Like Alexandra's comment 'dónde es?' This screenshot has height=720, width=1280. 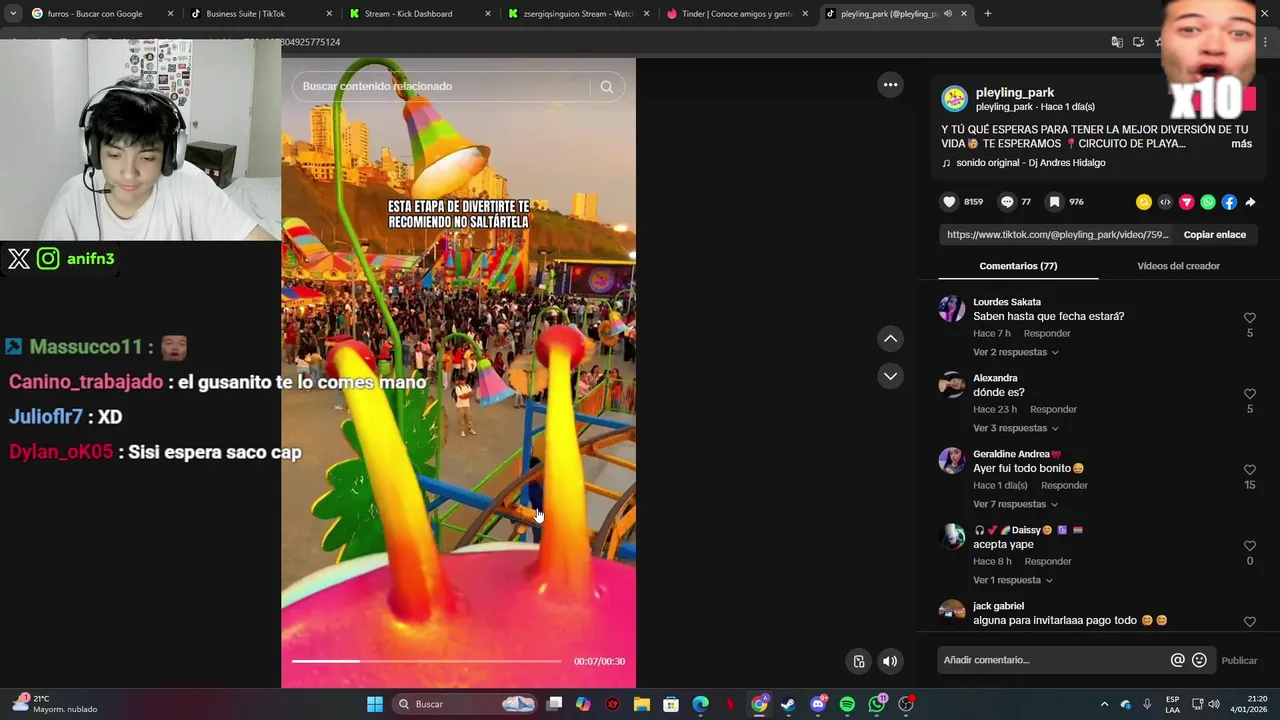(1250, 394)
